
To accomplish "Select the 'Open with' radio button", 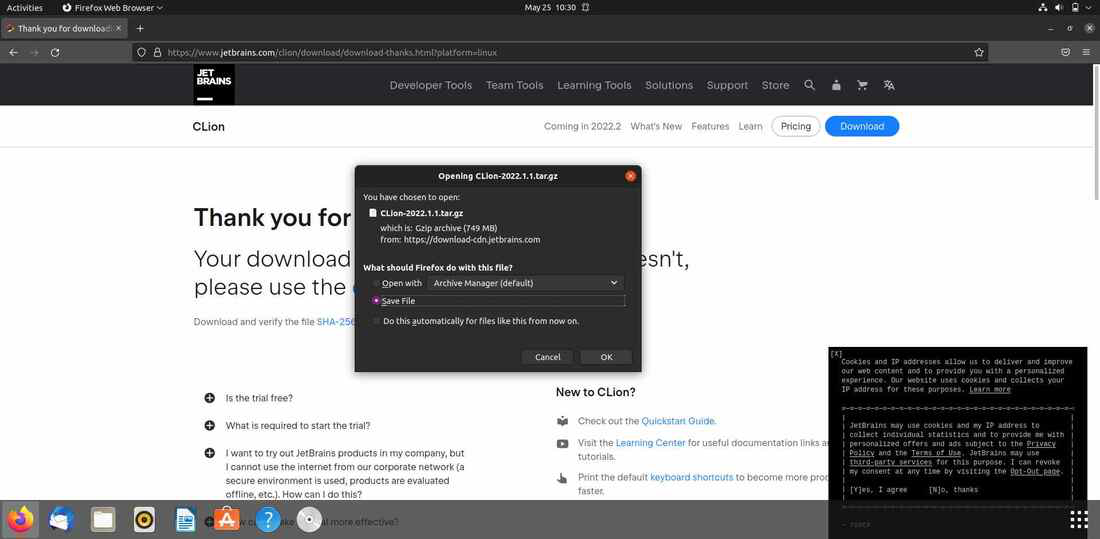I will pos(377,283).
